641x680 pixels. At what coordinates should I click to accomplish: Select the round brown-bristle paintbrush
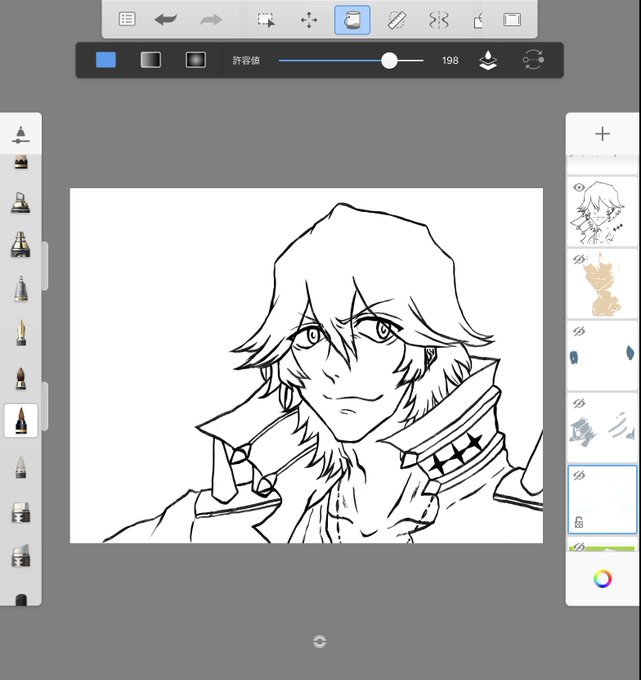(21, 378)
